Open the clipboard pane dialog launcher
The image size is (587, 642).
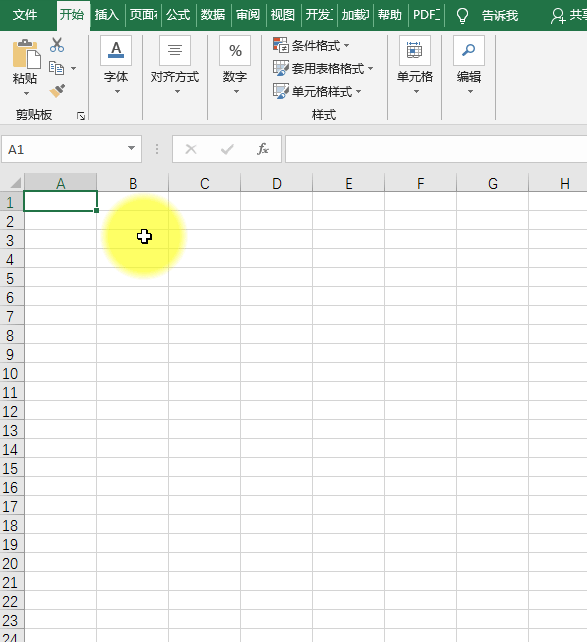click(x=81, y=116)
